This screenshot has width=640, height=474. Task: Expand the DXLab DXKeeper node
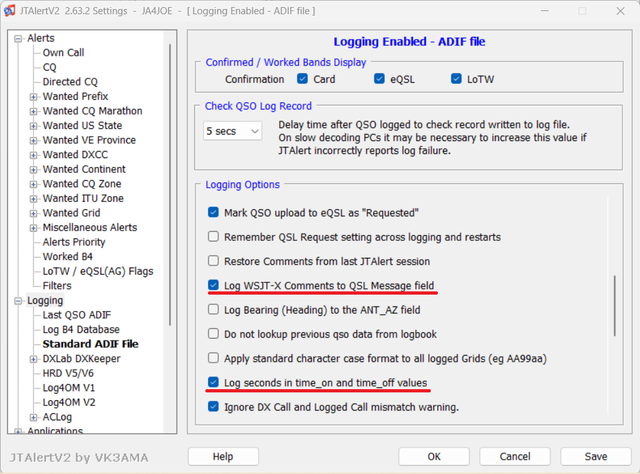point(33,359)
